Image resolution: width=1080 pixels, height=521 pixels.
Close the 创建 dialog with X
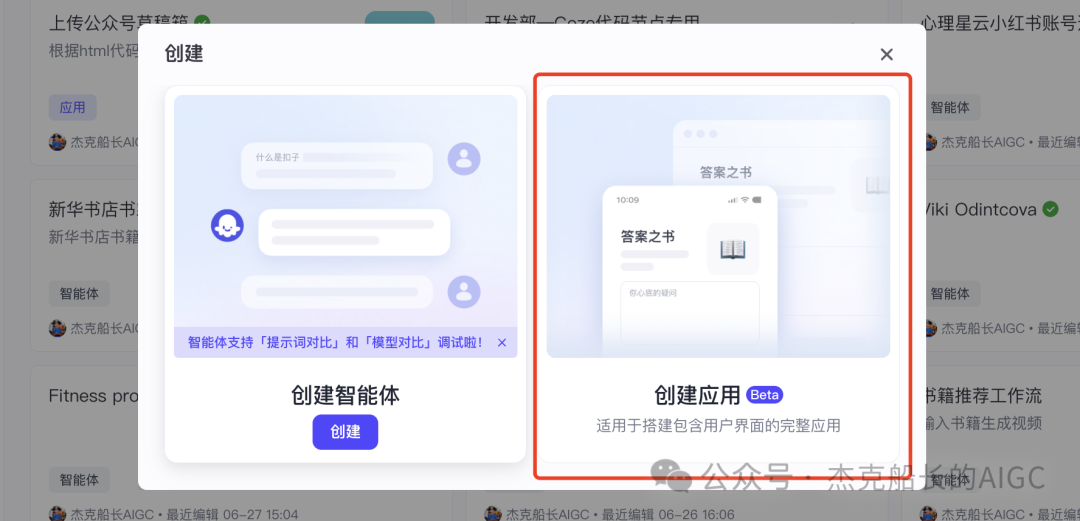point(886,54)
